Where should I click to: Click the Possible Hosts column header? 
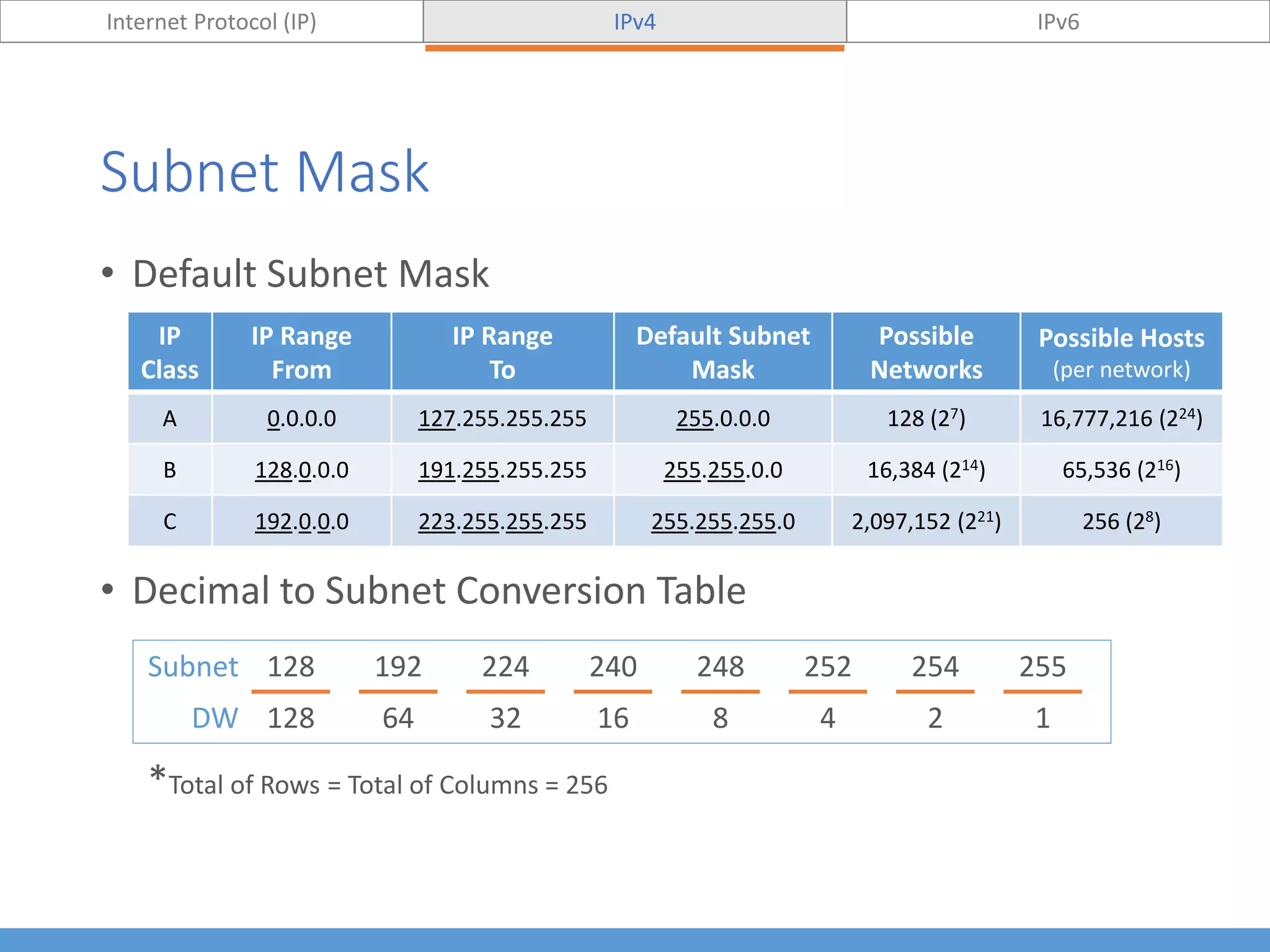[1121, 352]
